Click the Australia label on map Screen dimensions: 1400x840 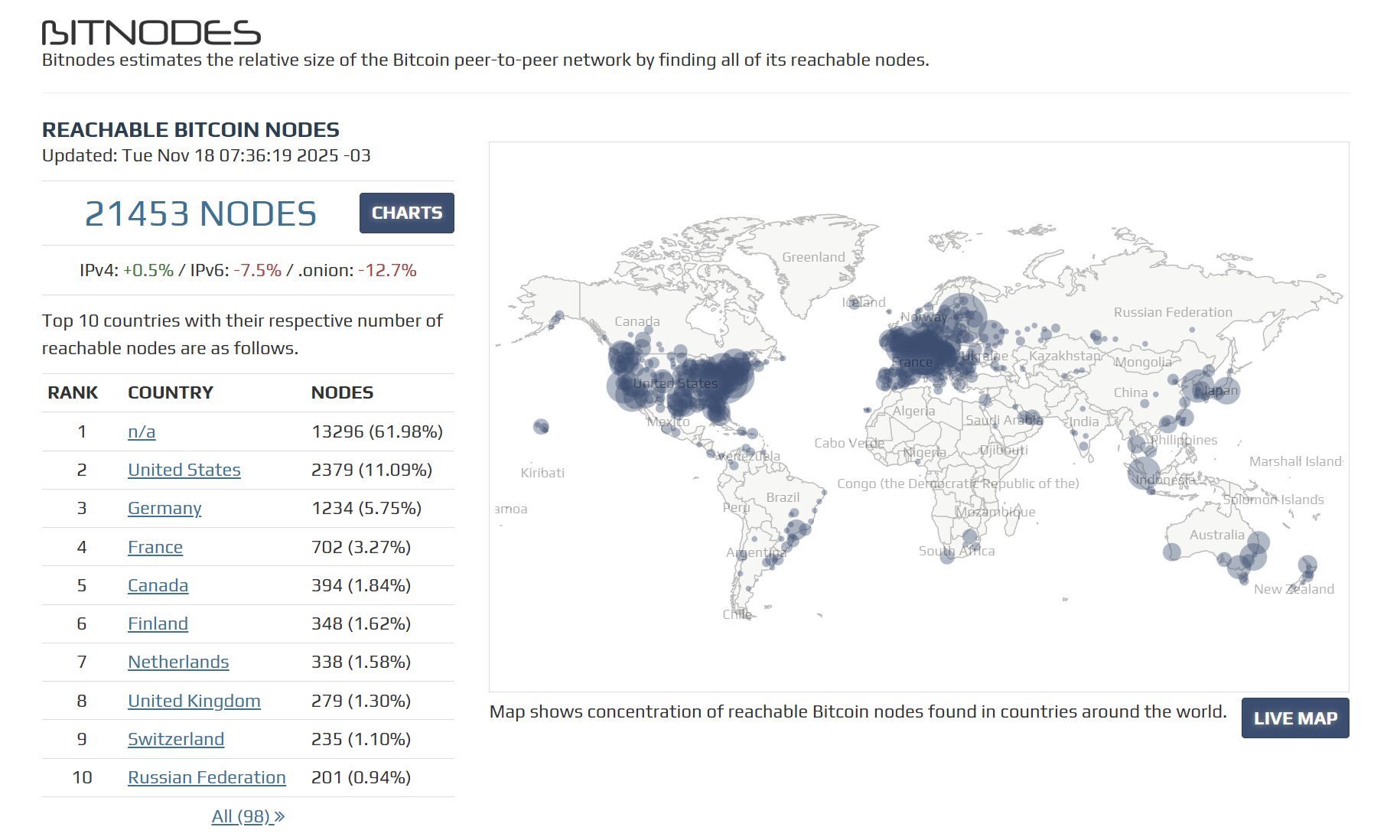point(1216,535)
